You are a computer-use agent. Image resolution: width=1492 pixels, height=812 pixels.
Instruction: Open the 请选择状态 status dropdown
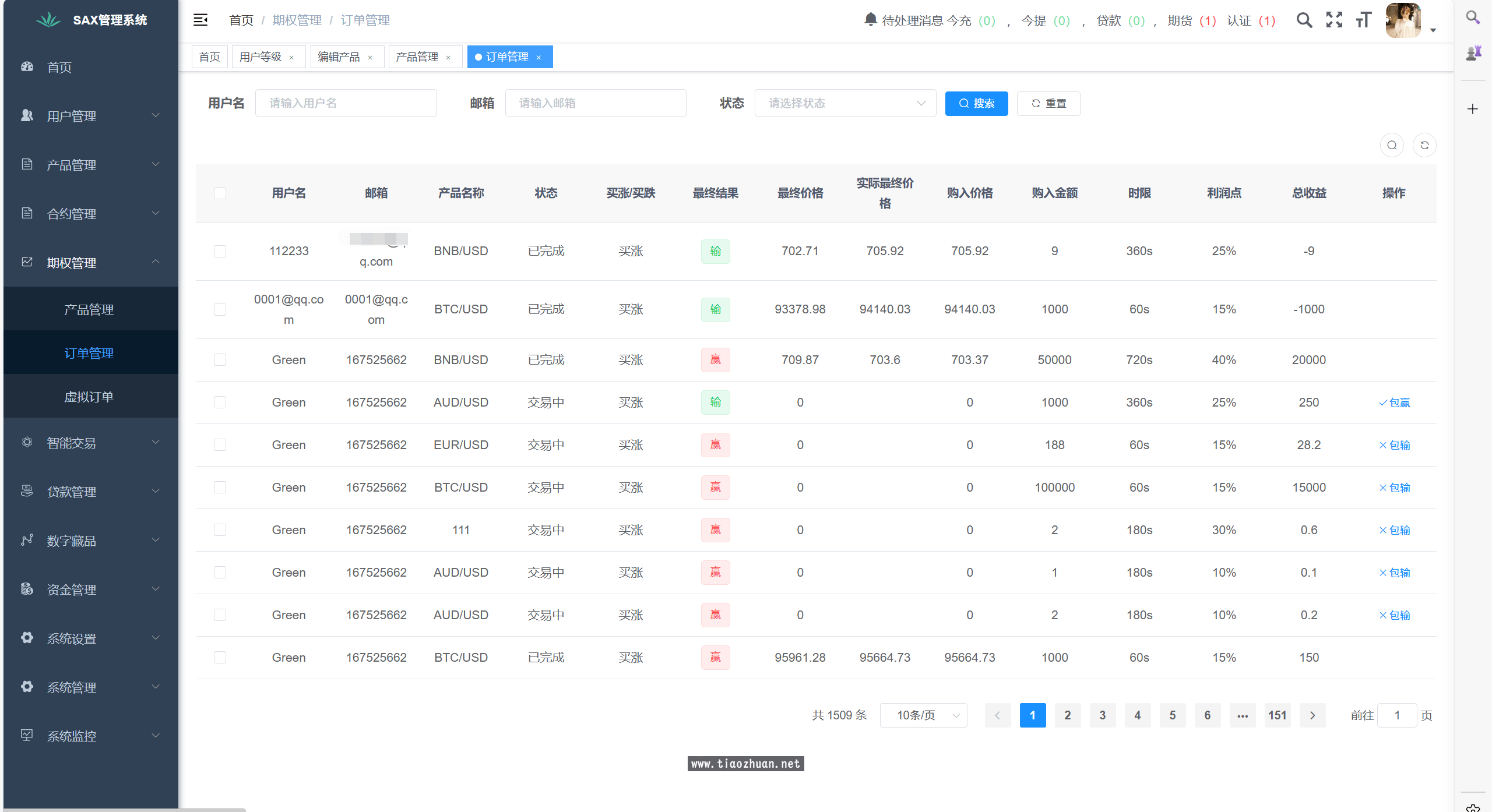click(845, 104)
